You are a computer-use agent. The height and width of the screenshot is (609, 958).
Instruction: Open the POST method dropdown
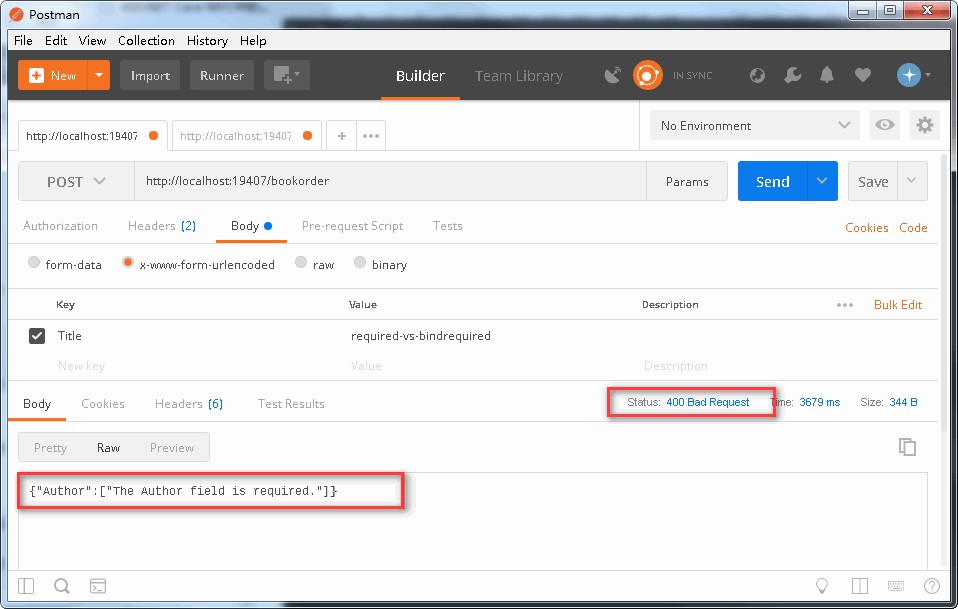[76, 181]
